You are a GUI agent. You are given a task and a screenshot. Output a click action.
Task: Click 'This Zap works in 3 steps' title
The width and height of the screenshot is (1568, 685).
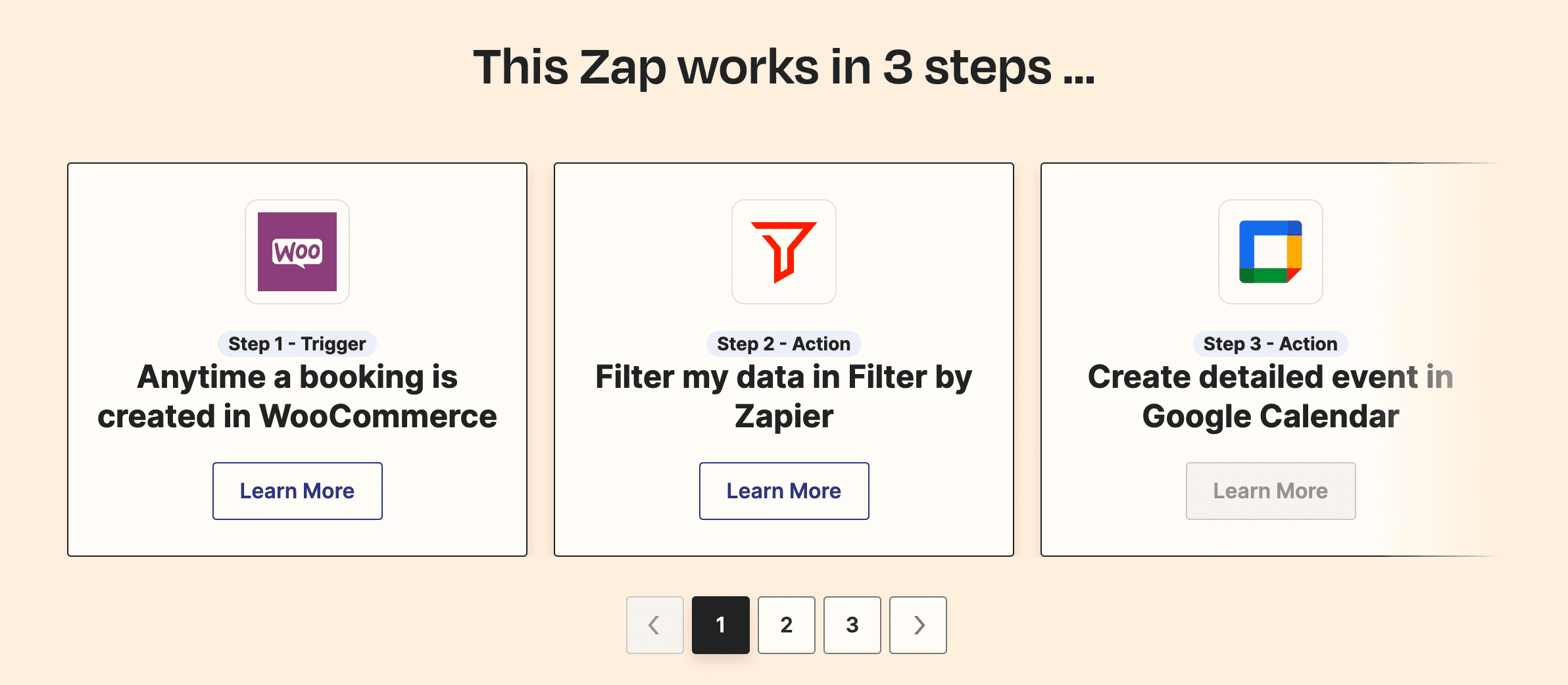tap(784, 67)
